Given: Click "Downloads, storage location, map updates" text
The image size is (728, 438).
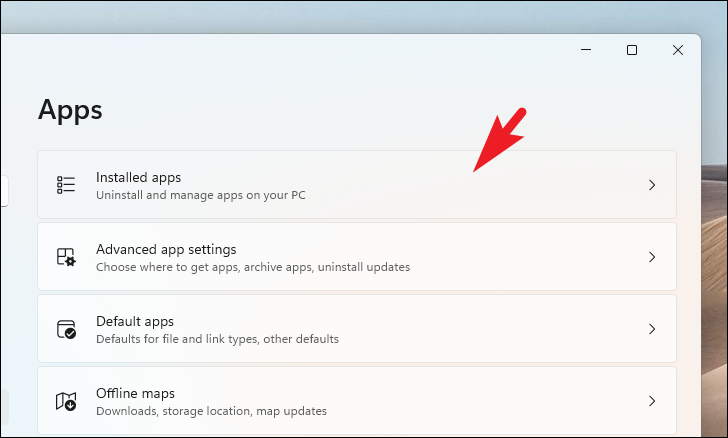Looking at the screenshot, I should (211, 411).
